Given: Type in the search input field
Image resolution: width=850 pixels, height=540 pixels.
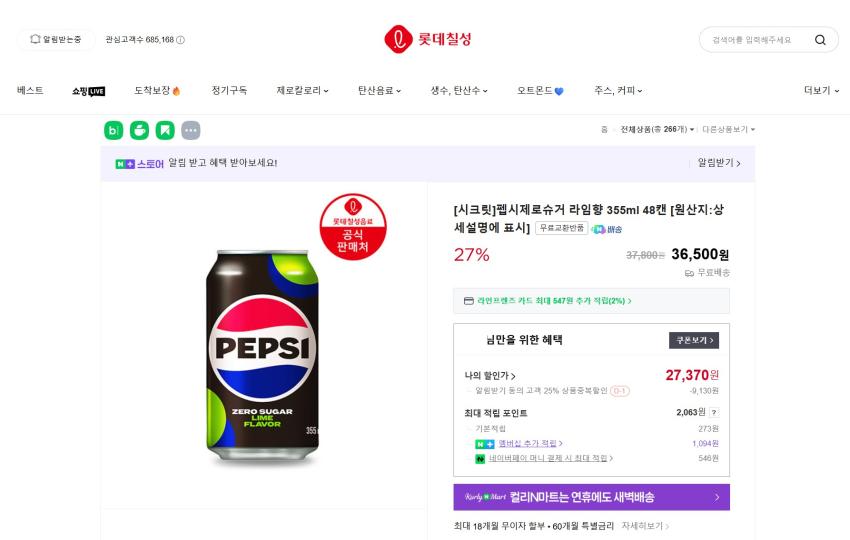Looking at the screenshot, I should pyautogui.click(x=754, y=40).
